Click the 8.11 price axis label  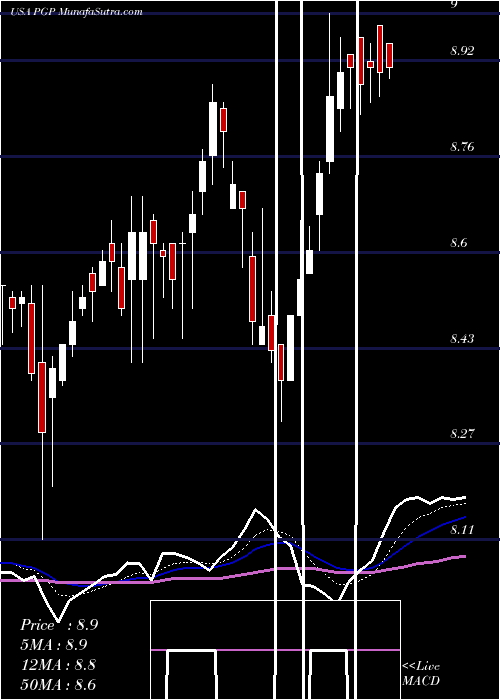(462, 530)
